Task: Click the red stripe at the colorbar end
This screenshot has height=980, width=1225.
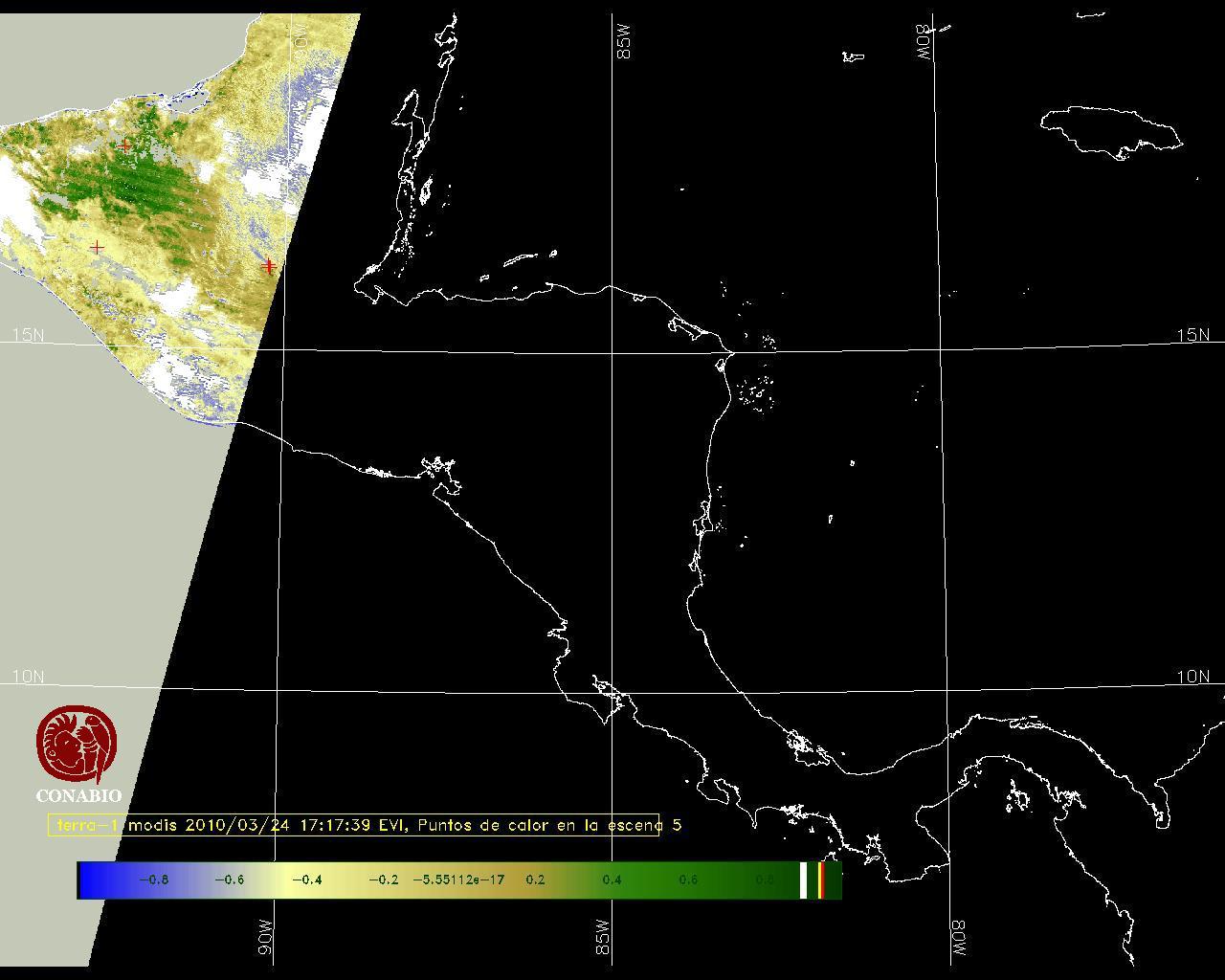Action: [x=821, y=880]
